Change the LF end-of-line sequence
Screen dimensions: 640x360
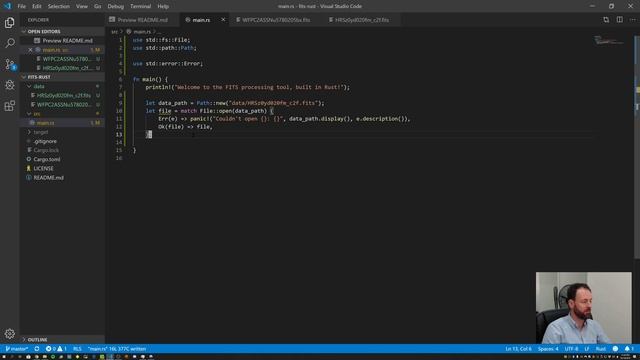(587, 349)
